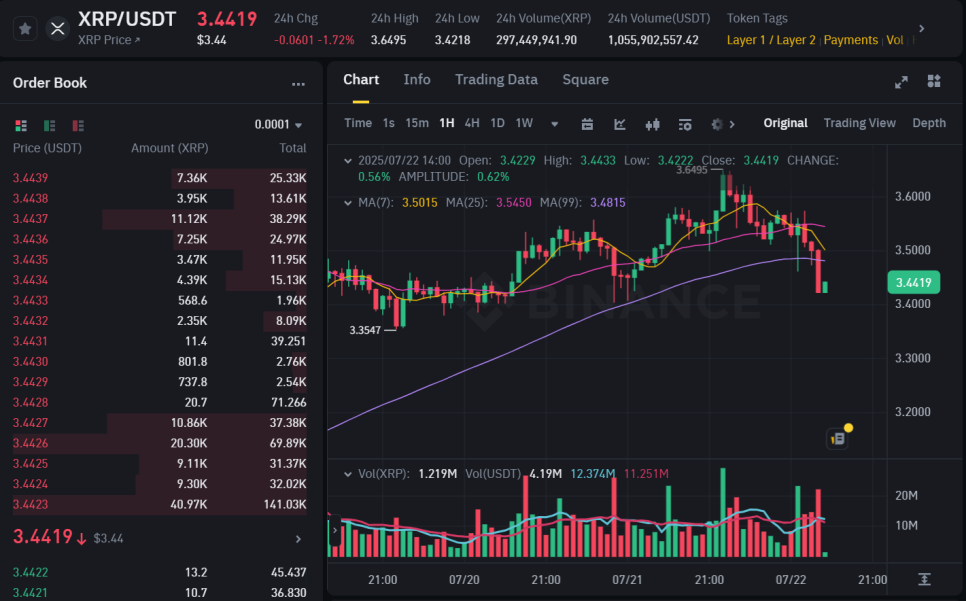
Task: Open technical indicators line-chart icon
Action: [620, 124]
